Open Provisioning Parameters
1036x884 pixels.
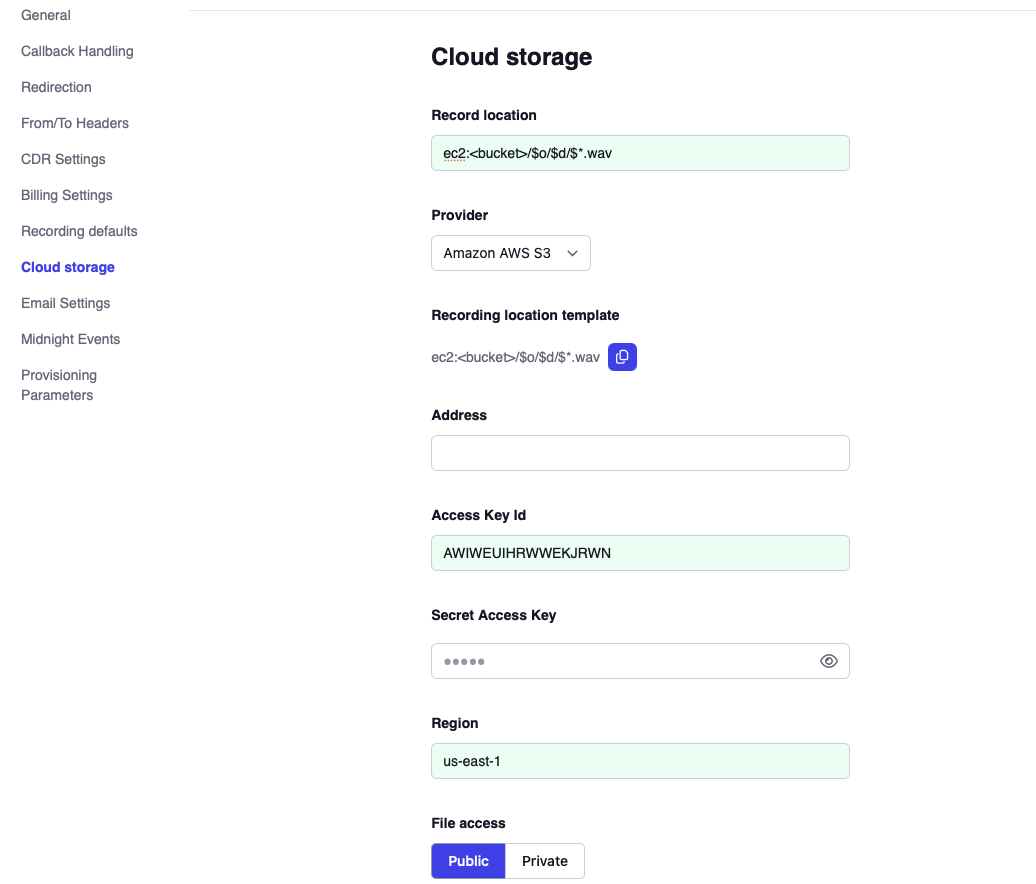[58, 384]
